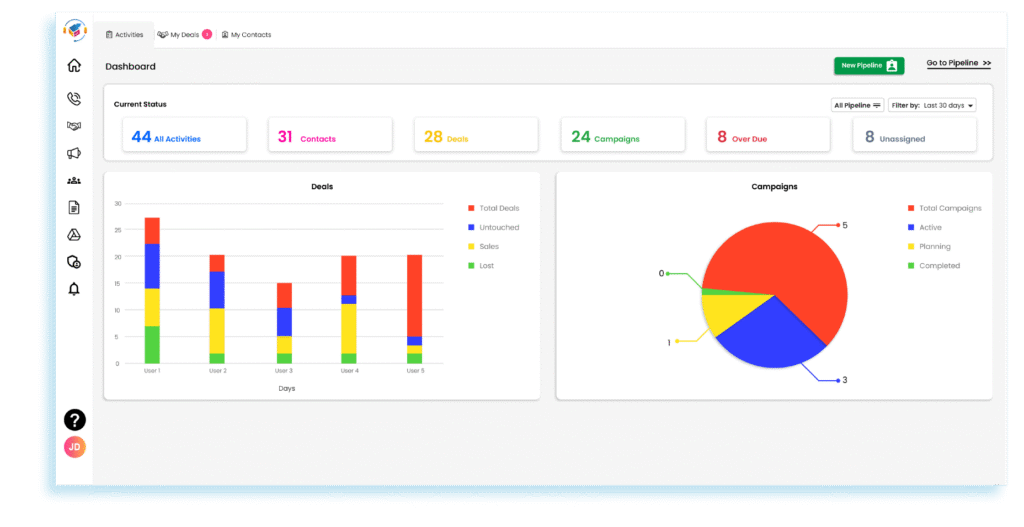Switch to the My Contacts tab
Viewport: 1024px width, 527px height.
click(x=246, y=35)
